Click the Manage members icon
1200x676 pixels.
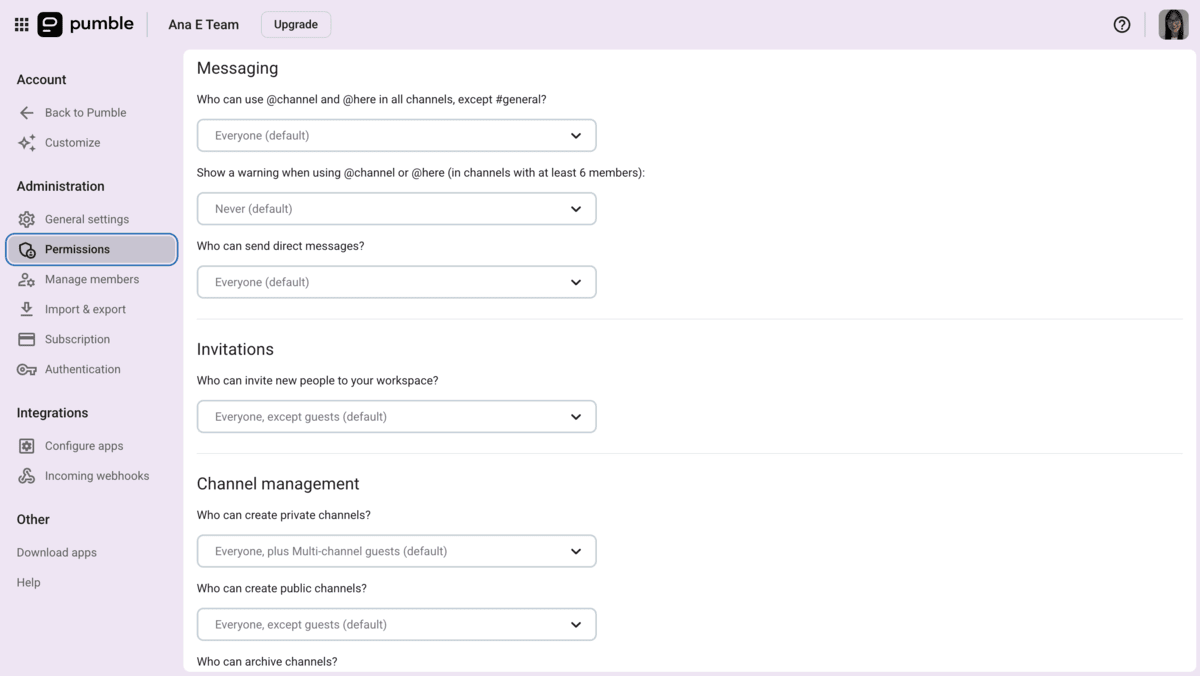point(26,279)
